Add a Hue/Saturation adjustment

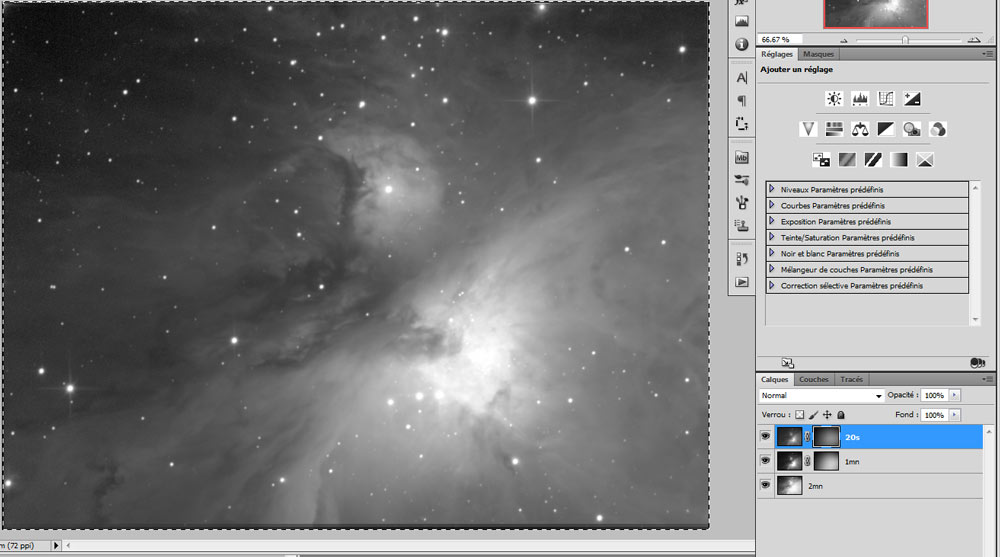pos(834,130)
